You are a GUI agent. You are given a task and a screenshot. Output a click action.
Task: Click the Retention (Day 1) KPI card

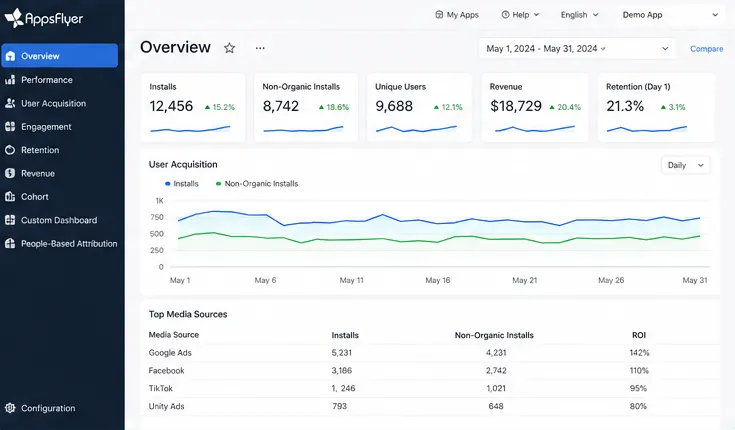pyautogui.click(x=656, y=107)
